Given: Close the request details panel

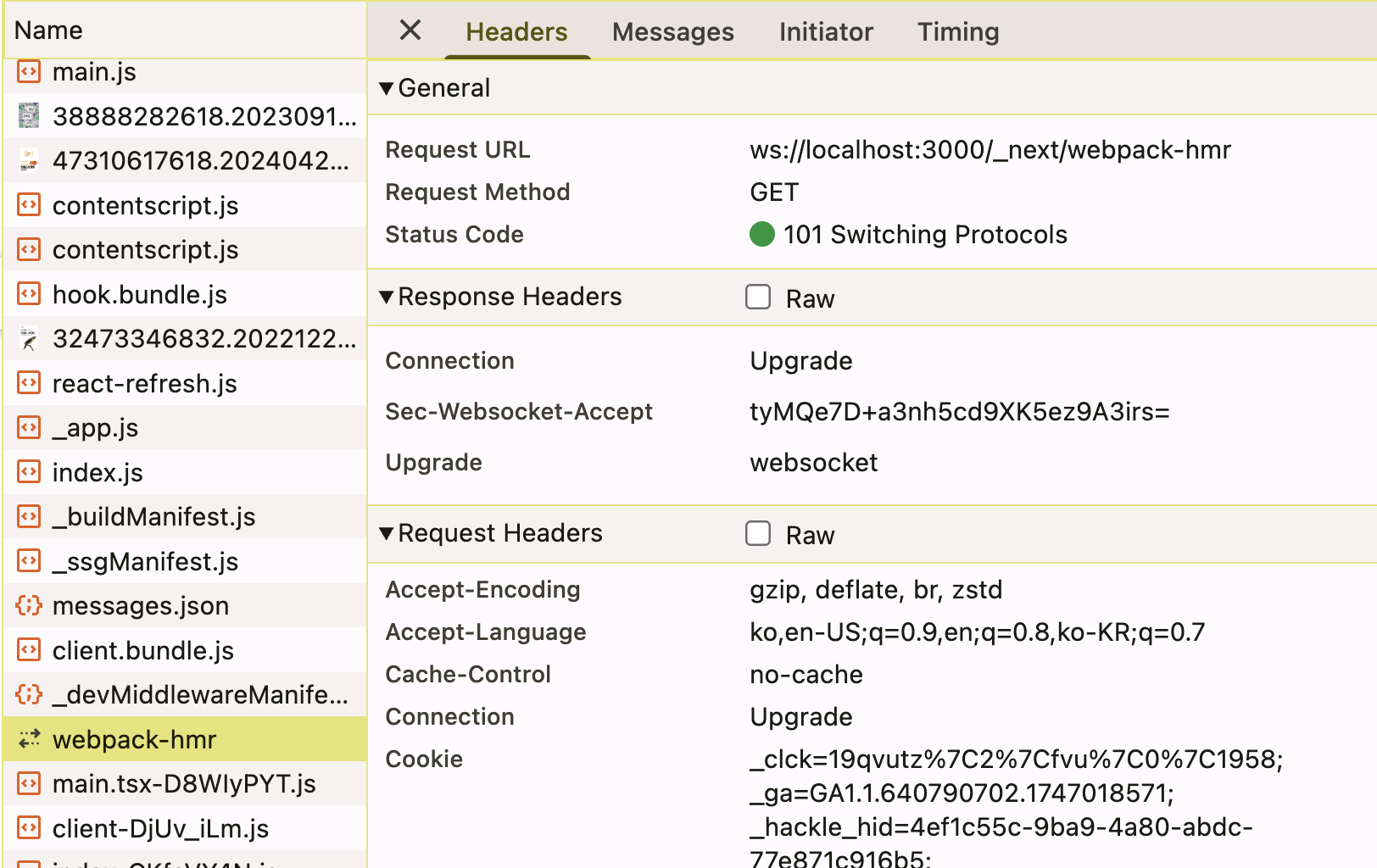Looking at the screenshot, I should [x=410, y=31].
